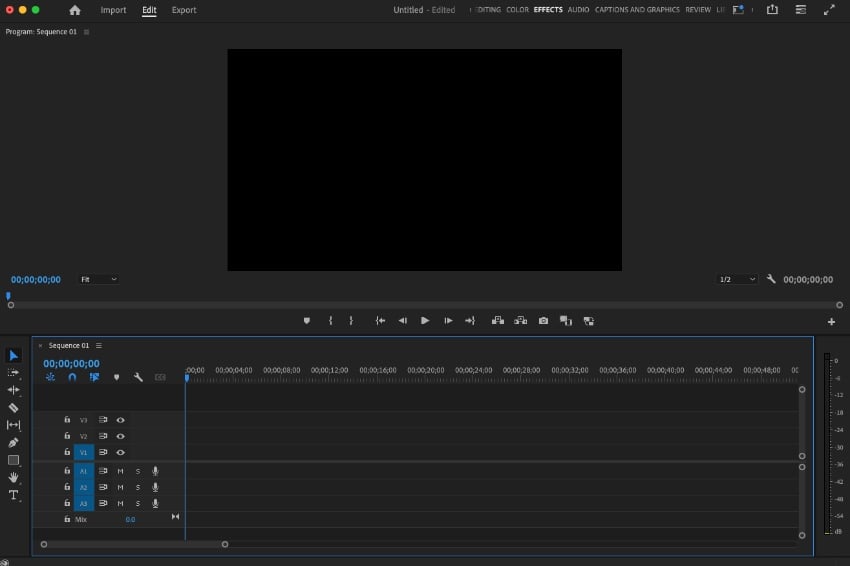The width and height of the screenshot is (850, 566).
Task: Click the Mix track volume value 0.0
Action: click(130, 519)
